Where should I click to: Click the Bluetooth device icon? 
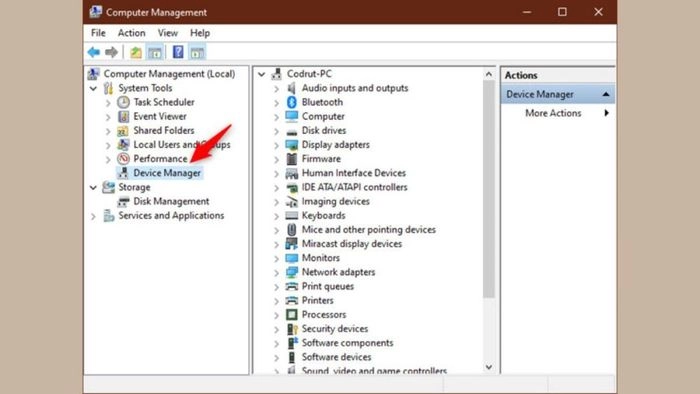pyautogui.click(x=292, y=102)
